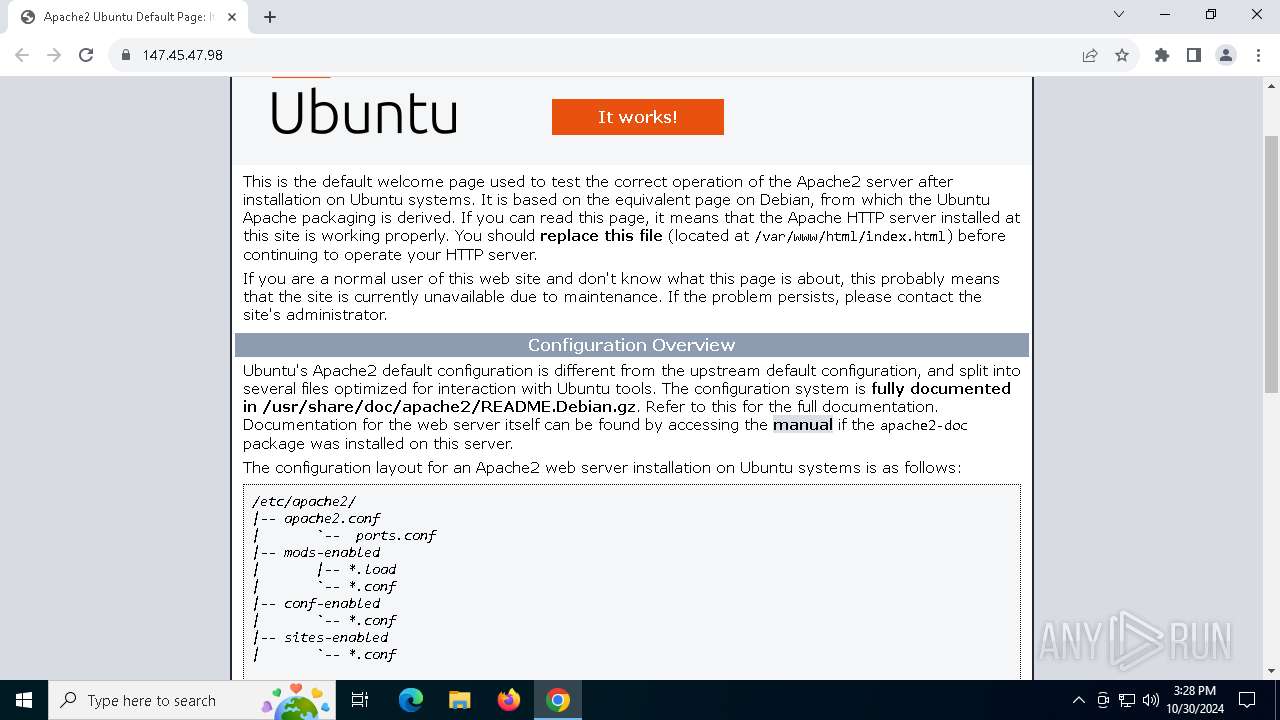Click the *.load tree line
Image resolution: width=1280 pixels, height=720 pixels.
pos(372,569)
